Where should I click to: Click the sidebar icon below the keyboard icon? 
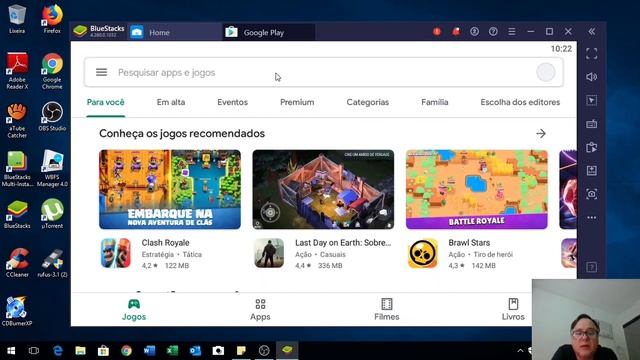(591, 147)
